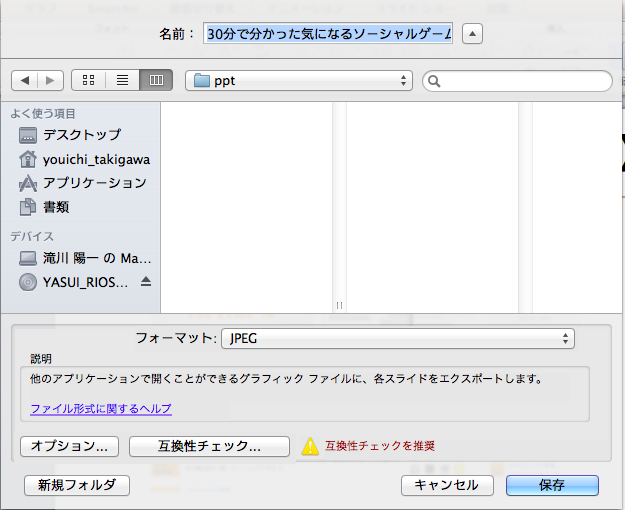Image resolution: width=625 pixels, height=510 pixels.
Task: Switch to column view
Action: point(156,80)
